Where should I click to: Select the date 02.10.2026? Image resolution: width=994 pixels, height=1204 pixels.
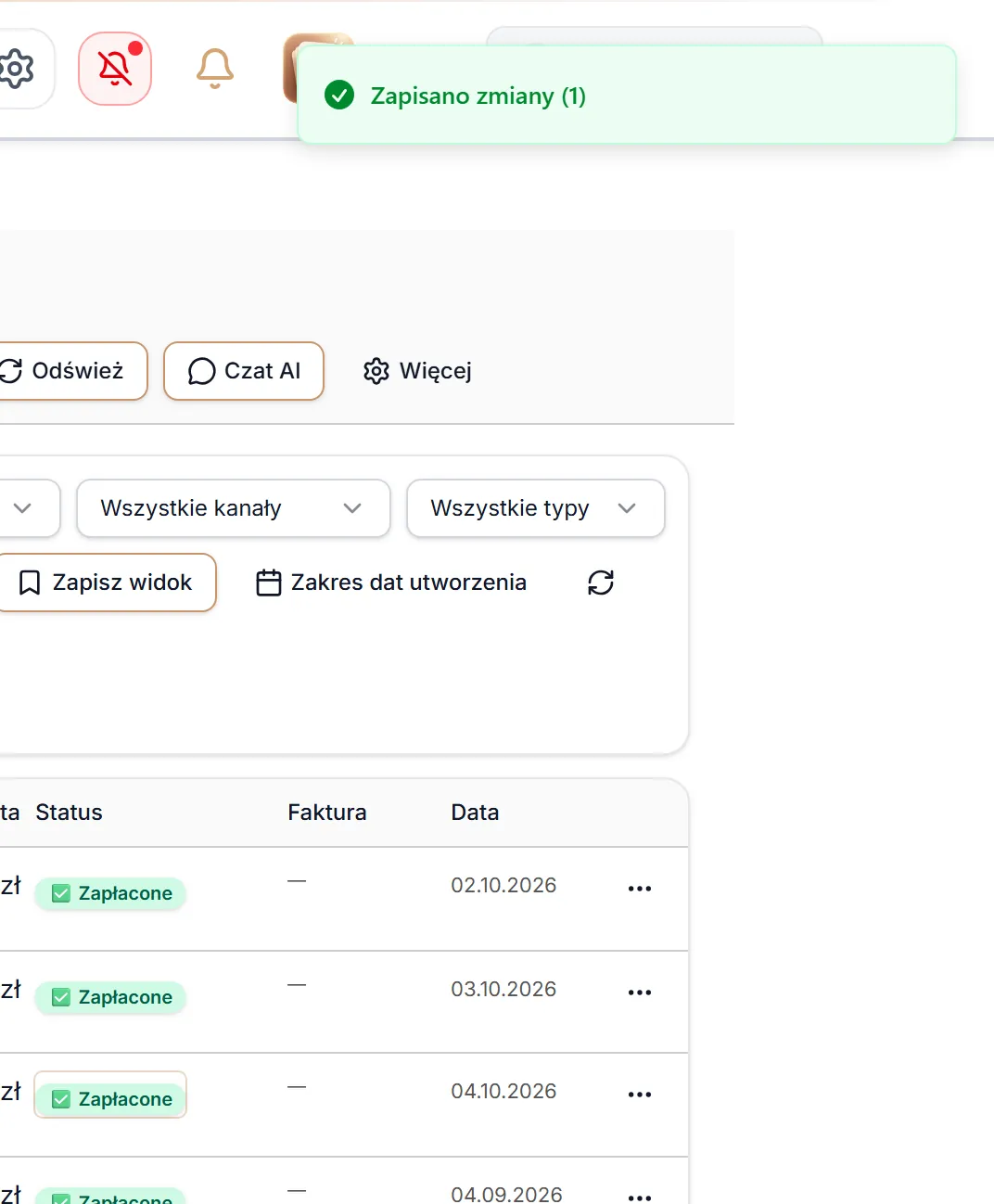(503, 885)
